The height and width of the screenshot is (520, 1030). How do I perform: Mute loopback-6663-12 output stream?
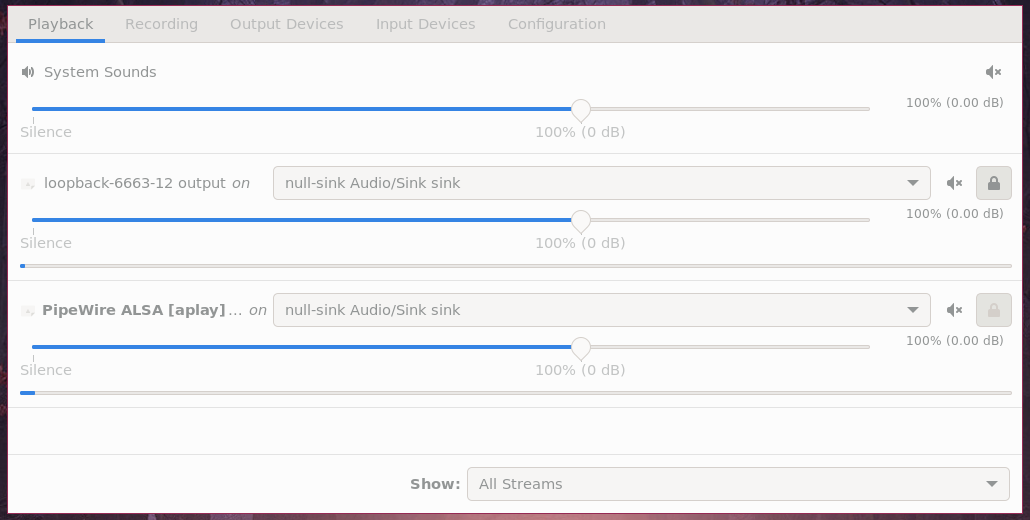pos(954,183)
